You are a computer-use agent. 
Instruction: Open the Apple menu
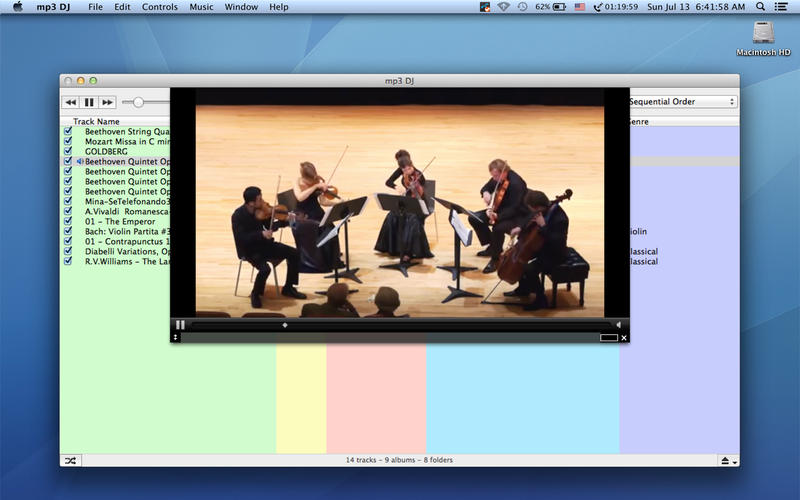pos(17,7)
